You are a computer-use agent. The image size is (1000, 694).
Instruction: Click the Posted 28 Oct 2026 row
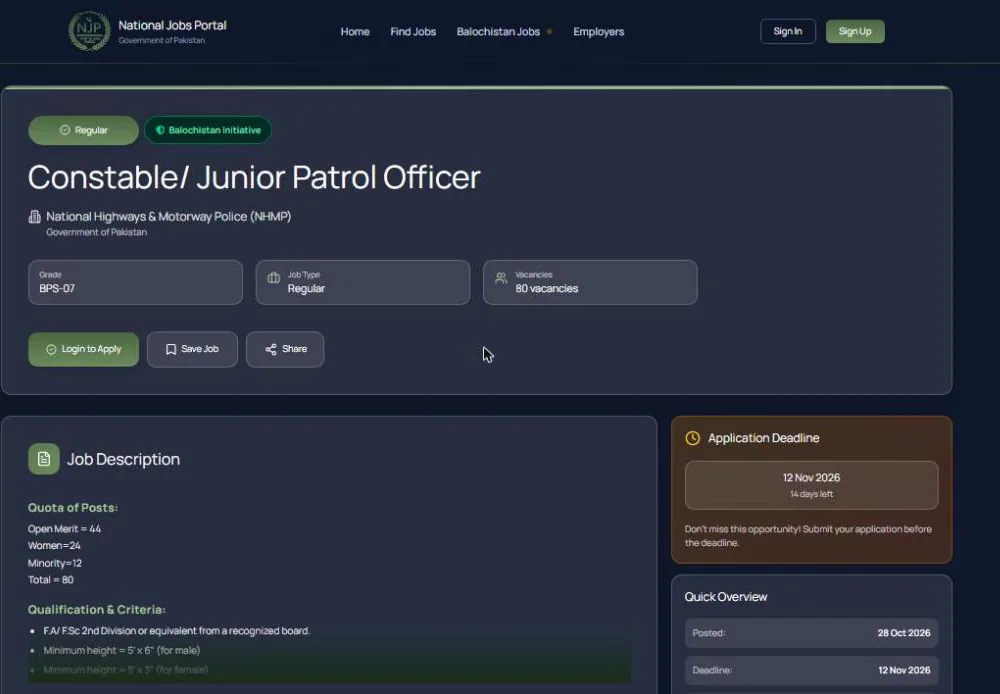pyautogui.click(x=811, y=633)
